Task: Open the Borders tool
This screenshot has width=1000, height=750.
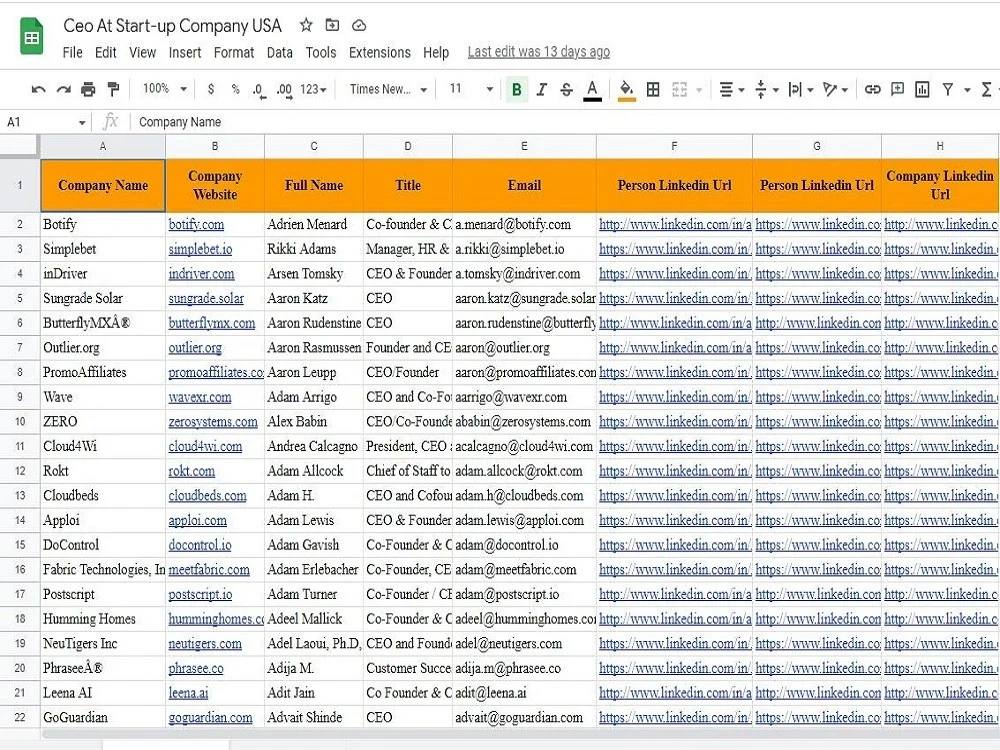Action: point(653,89)
